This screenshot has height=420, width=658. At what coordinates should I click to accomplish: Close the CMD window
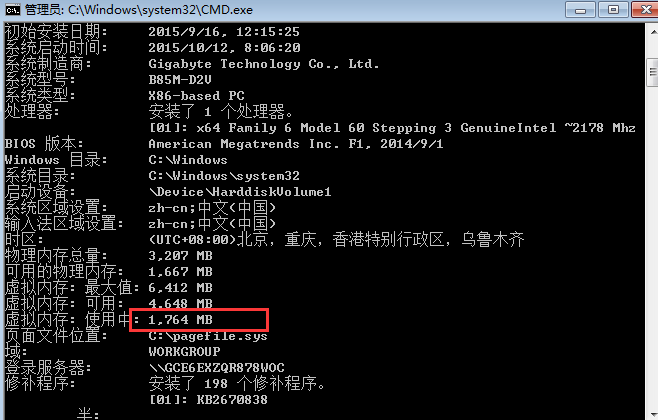pos(645,10)
